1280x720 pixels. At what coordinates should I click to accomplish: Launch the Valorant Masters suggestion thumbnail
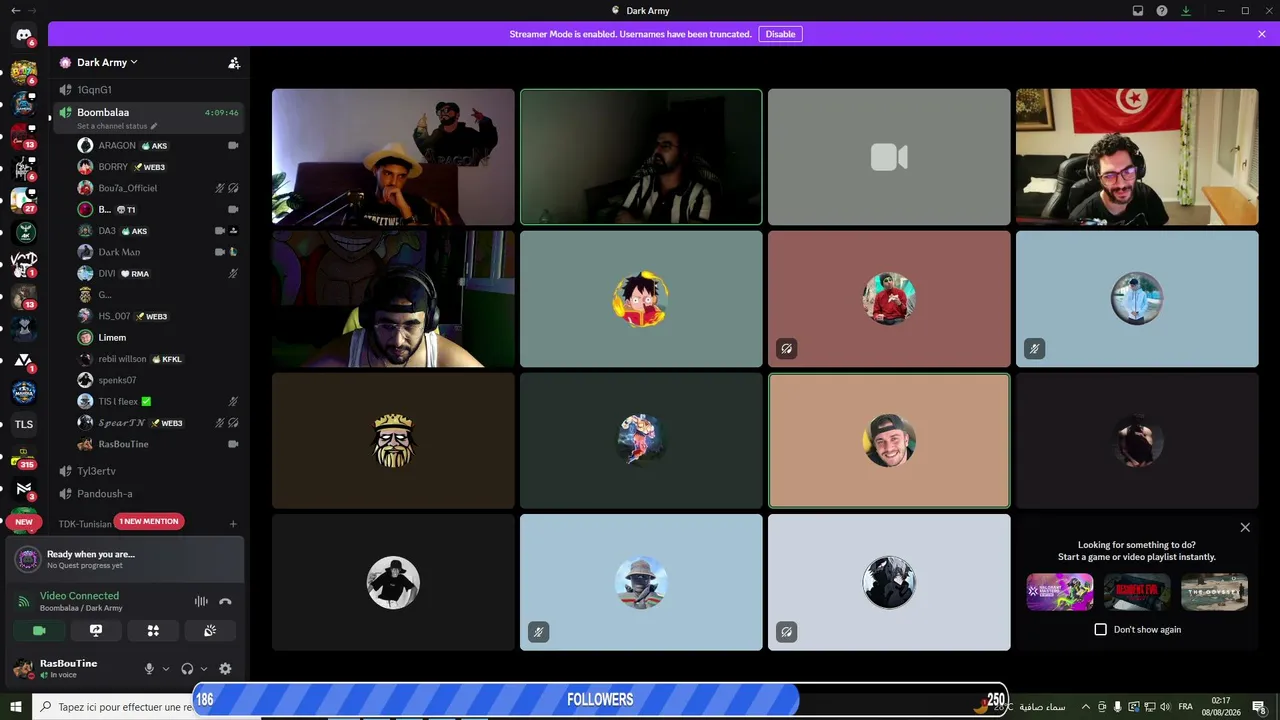pos(1060,592)
